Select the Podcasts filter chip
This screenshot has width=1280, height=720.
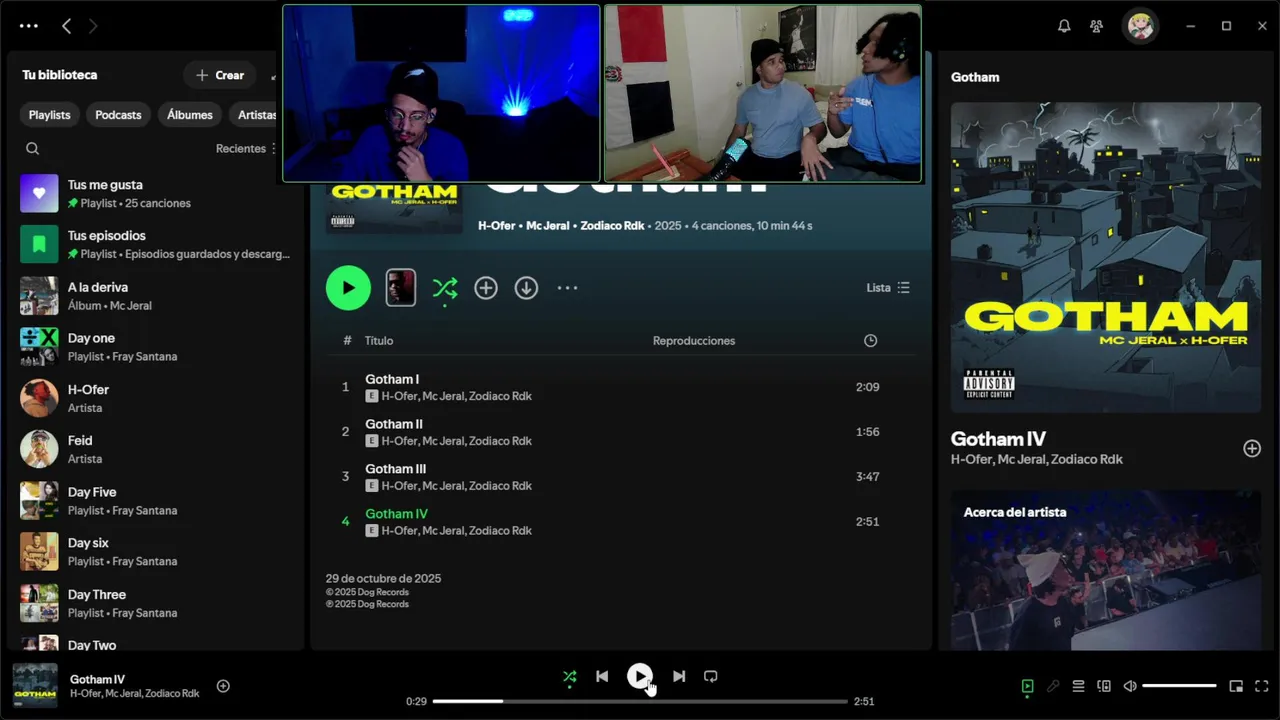118,115
